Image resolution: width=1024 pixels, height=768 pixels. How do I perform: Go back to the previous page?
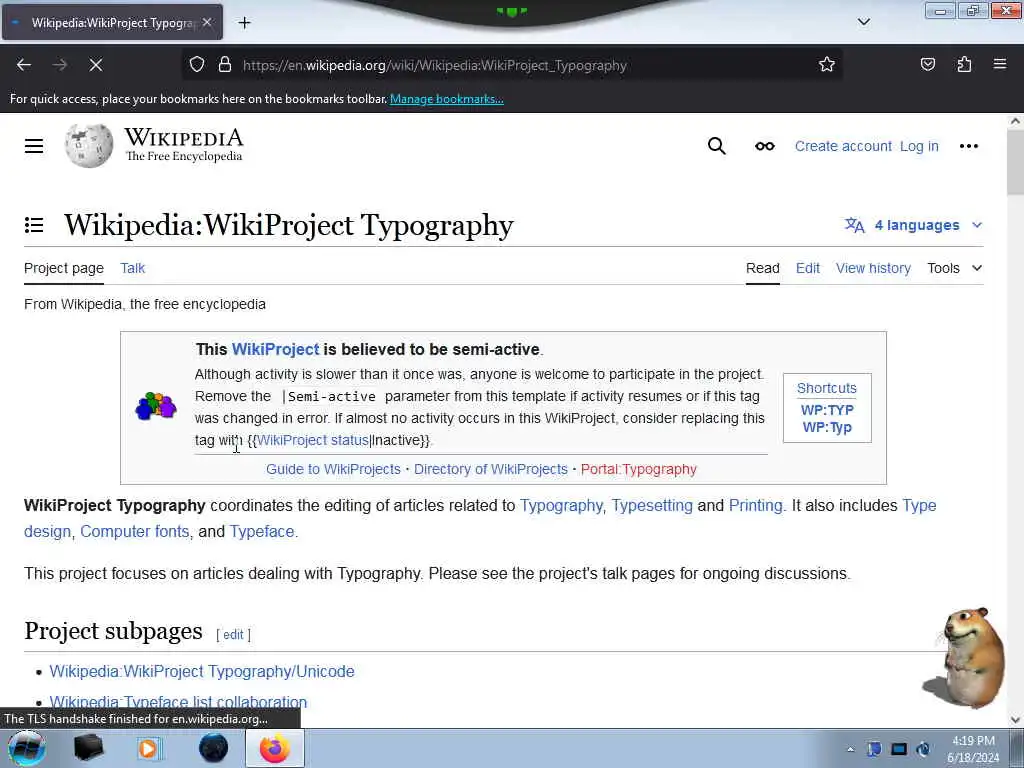tap(24, 65)
